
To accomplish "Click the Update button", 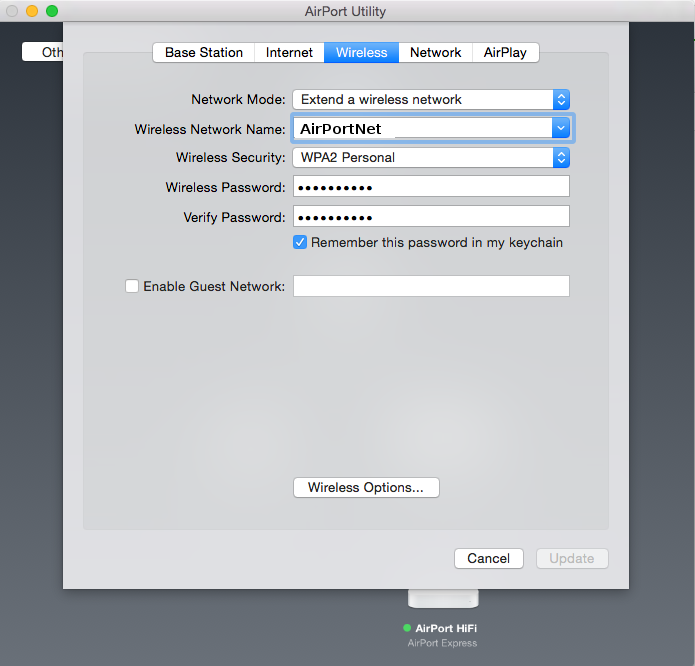I will (x=572, y=558).
